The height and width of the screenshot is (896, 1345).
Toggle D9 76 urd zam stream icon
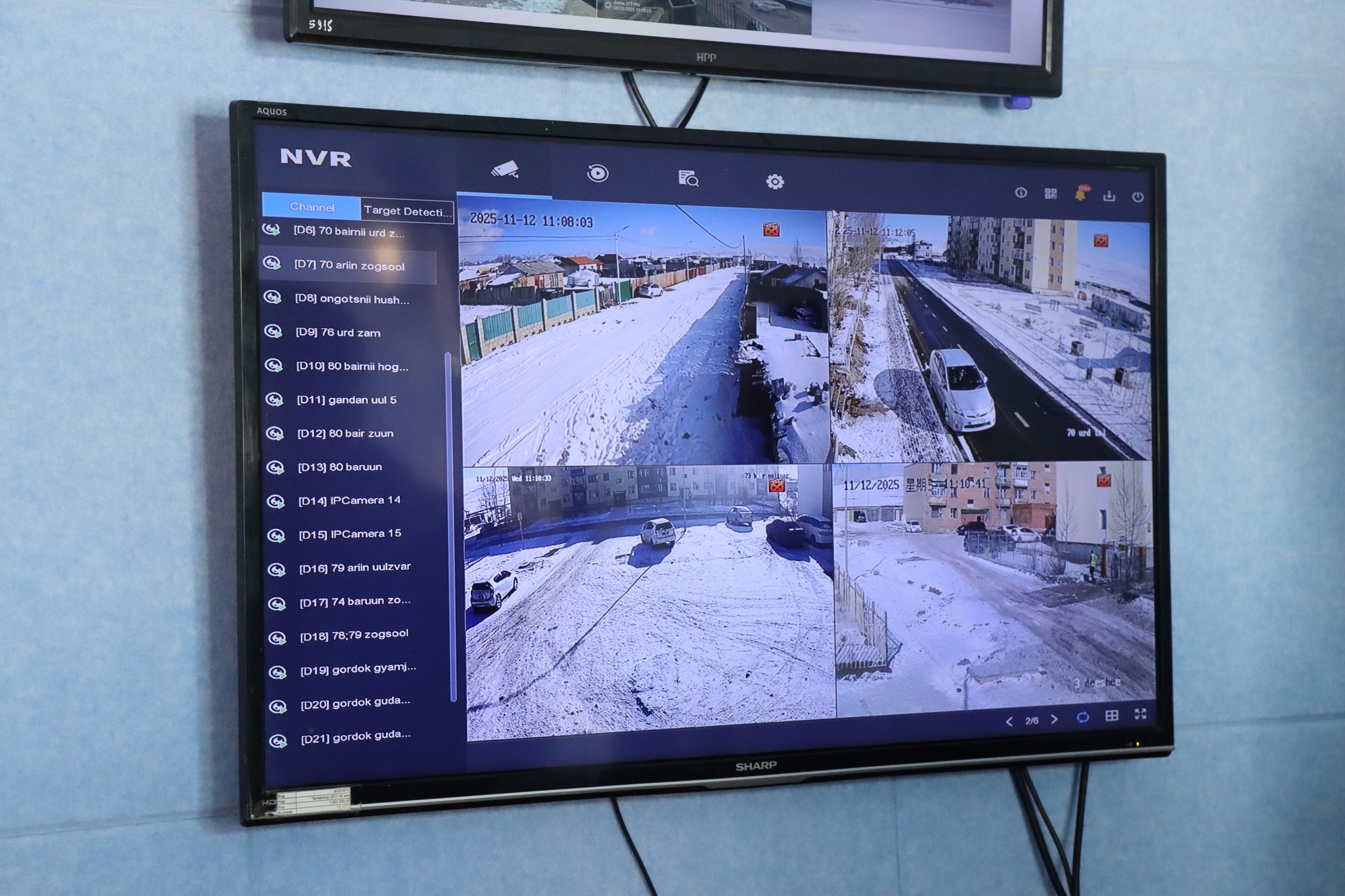tap(273, 331)
